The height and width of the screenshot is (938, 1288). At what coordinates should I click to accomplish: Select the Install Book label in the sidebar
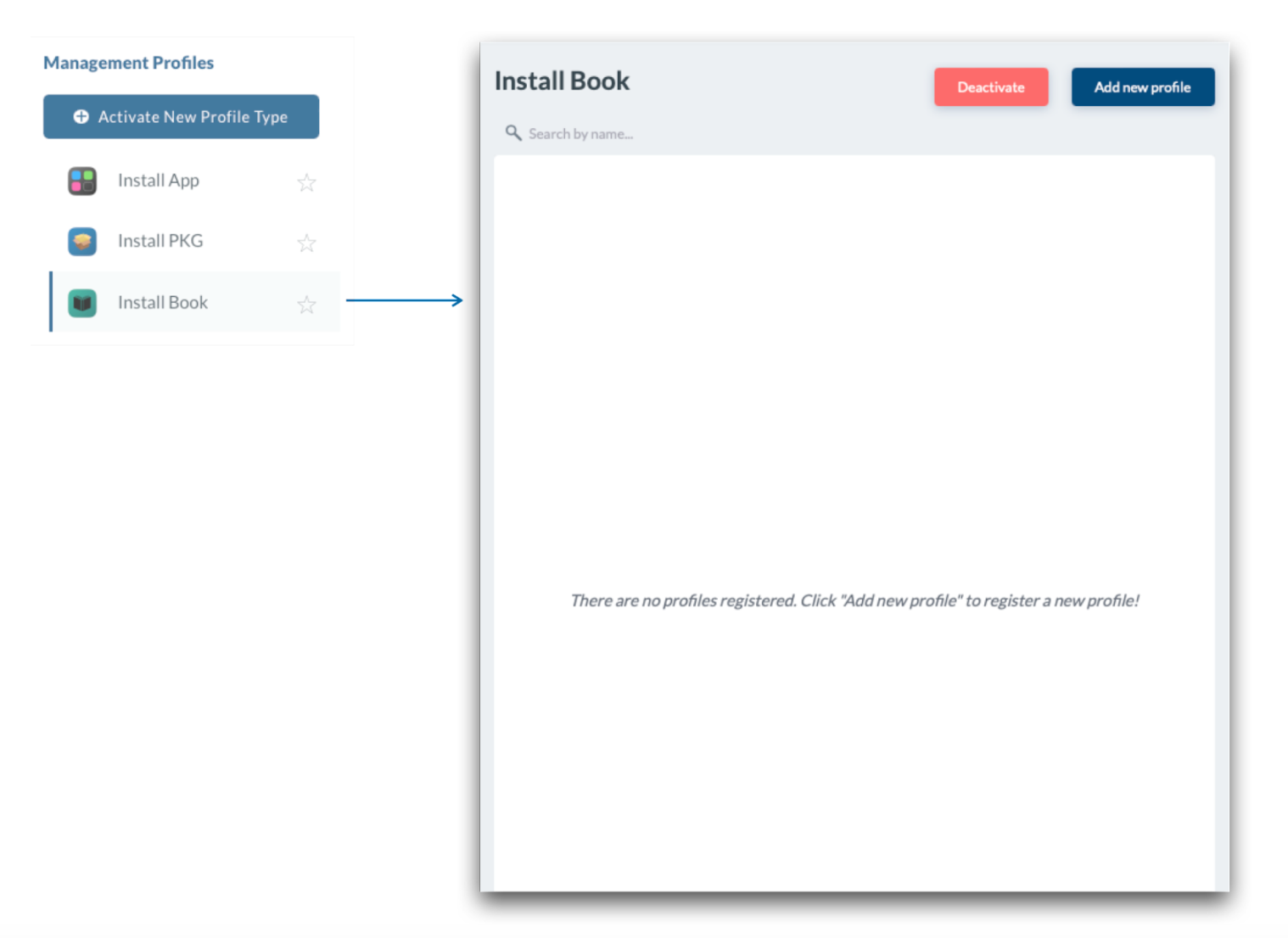[x=162, y=303]
